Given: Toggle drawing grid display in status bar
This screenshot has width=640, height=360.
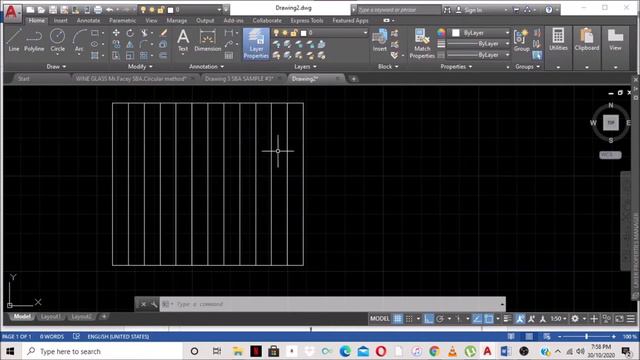Looking at the screenshot, I should [398, 319].
